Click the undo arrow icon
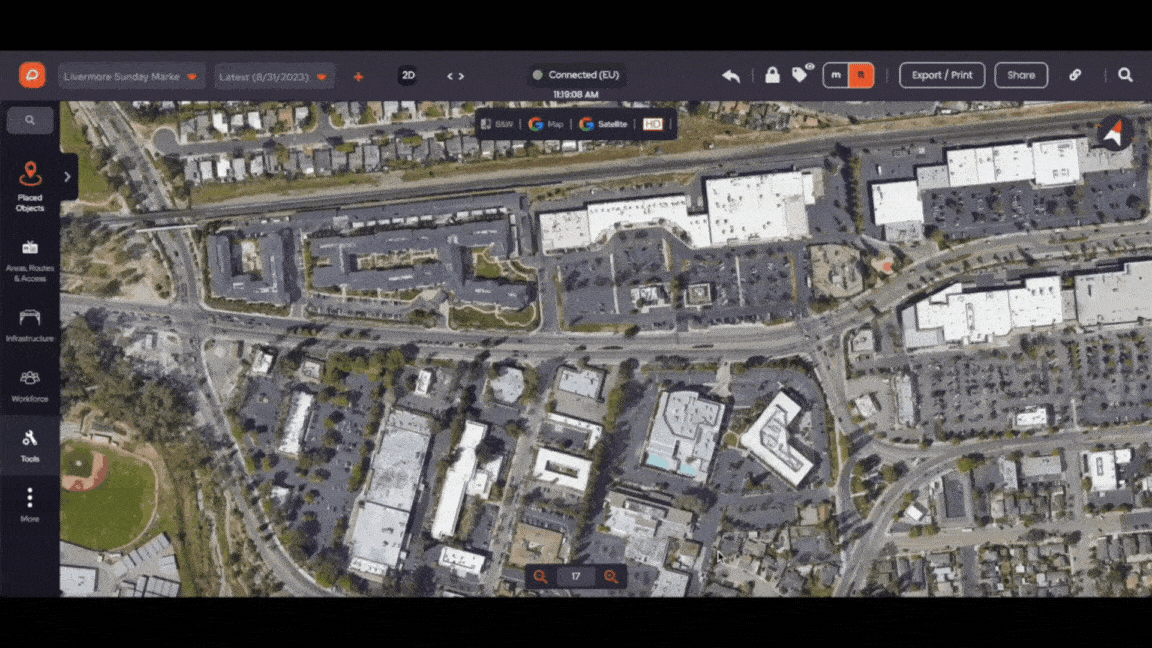Viewport: 1152px width, 648px height. point(731,76)
